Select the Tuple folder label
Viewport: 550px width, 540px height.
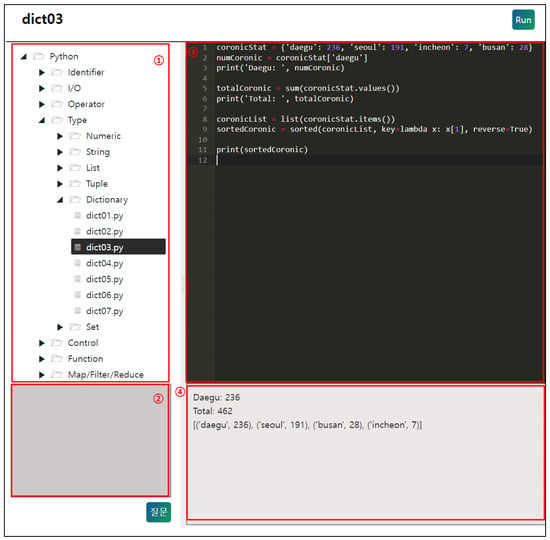click(x=97, y=184)
